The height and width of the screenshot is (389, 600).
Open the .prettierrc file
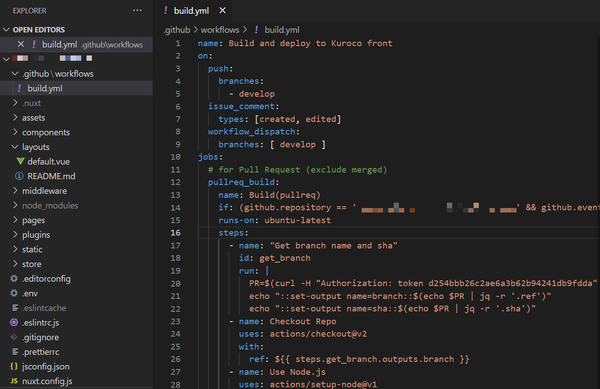tap(41, 352)
